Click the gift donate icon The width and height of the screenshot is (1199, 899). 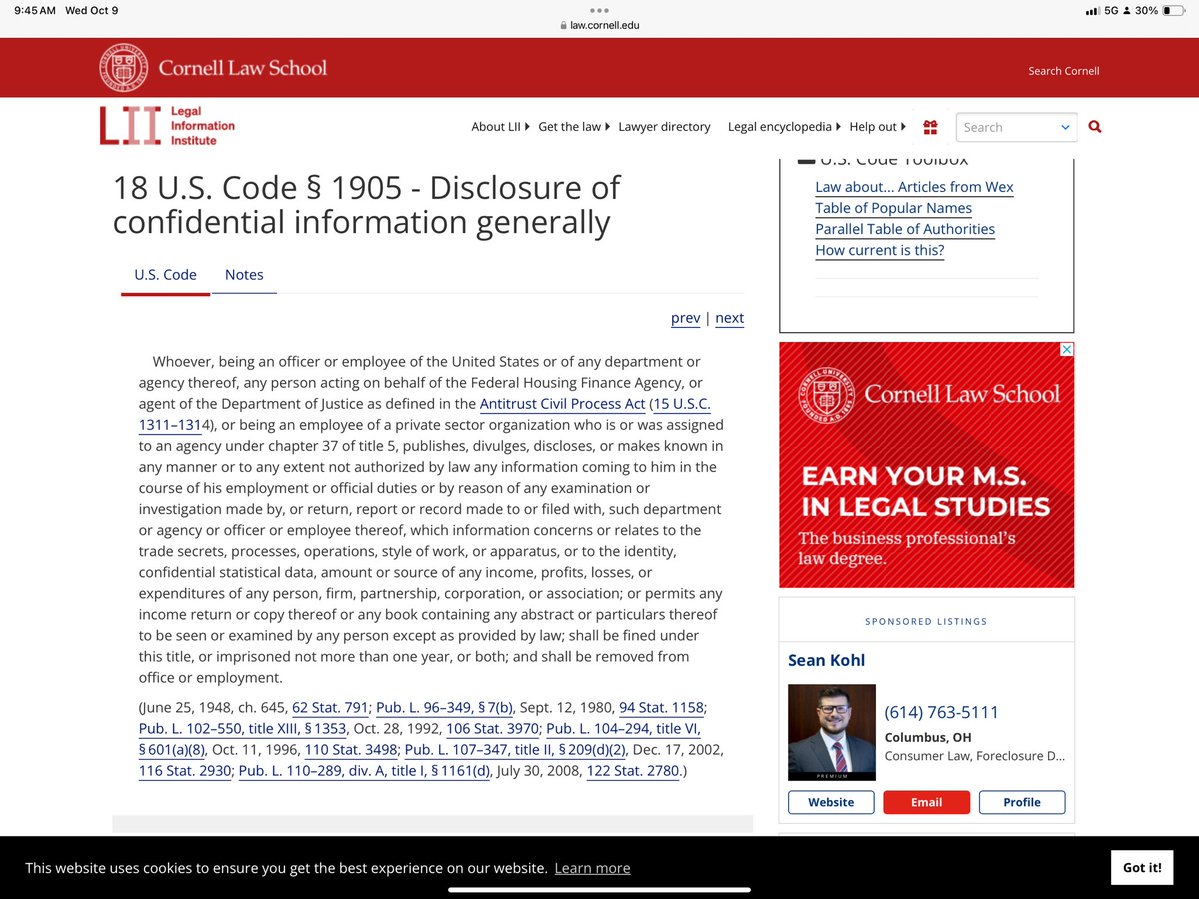(930, 127)
